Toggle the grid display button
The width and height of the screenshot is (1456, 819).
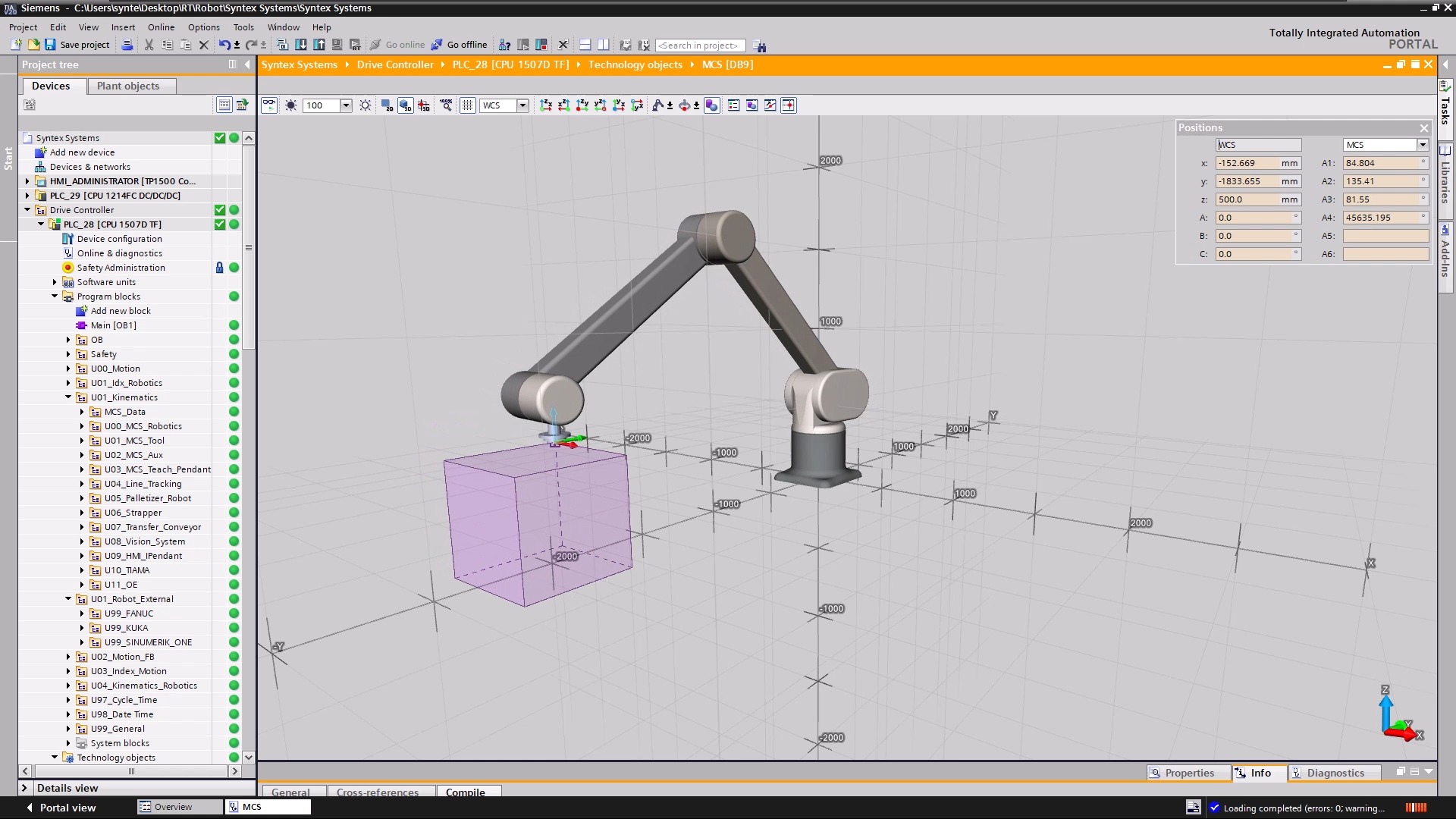coord(468,105)
